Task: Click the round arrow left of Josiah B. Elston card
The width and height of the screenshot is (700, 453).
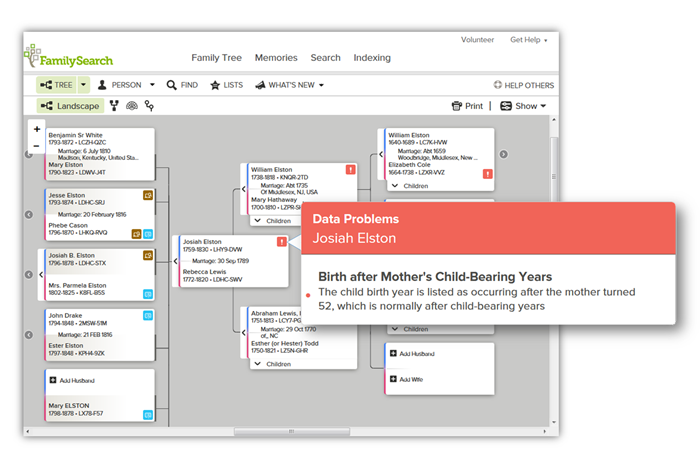Action: [x=29, y=274]
